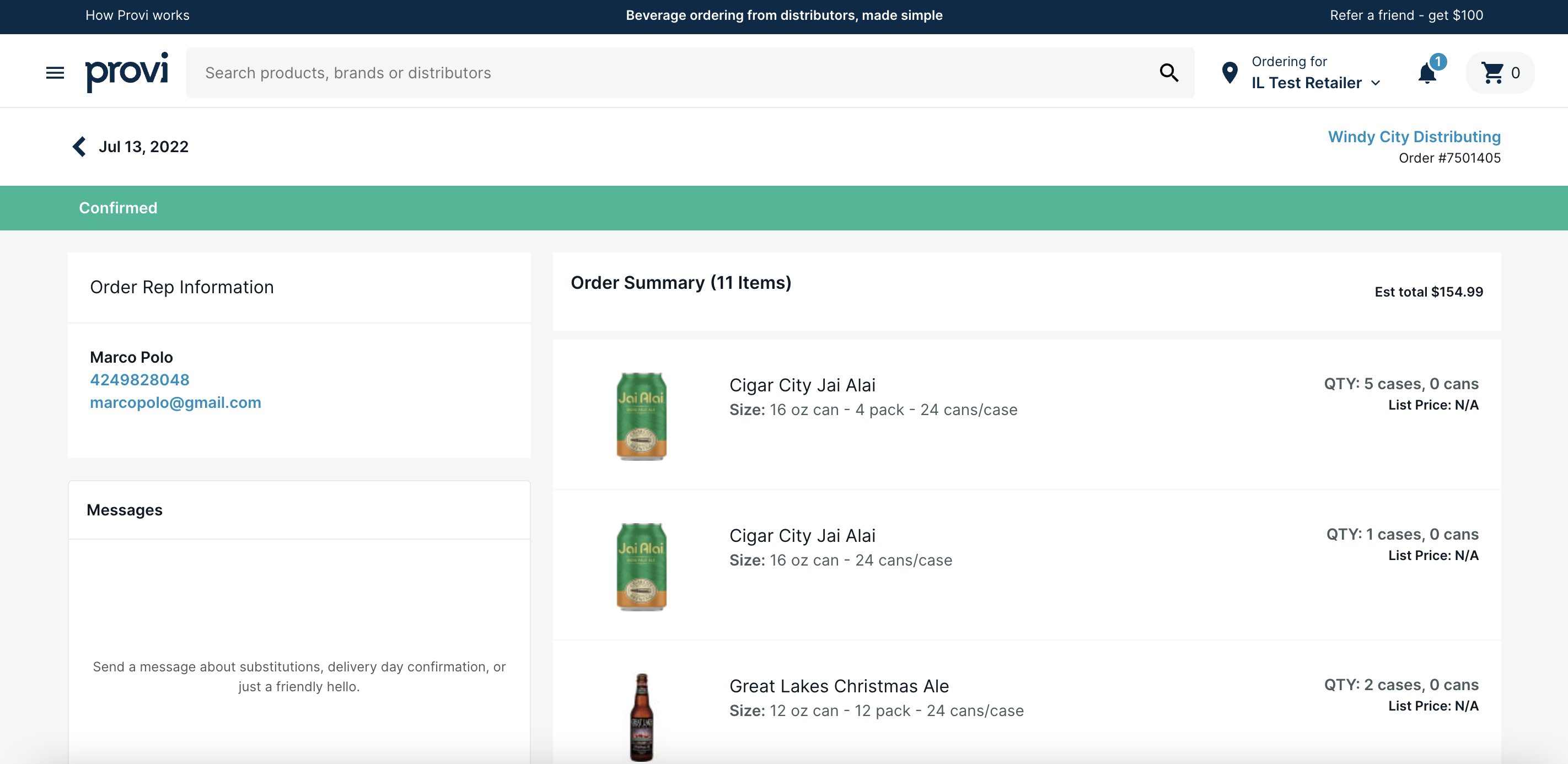
Task: Open How Provi works link
Action: 138,16
